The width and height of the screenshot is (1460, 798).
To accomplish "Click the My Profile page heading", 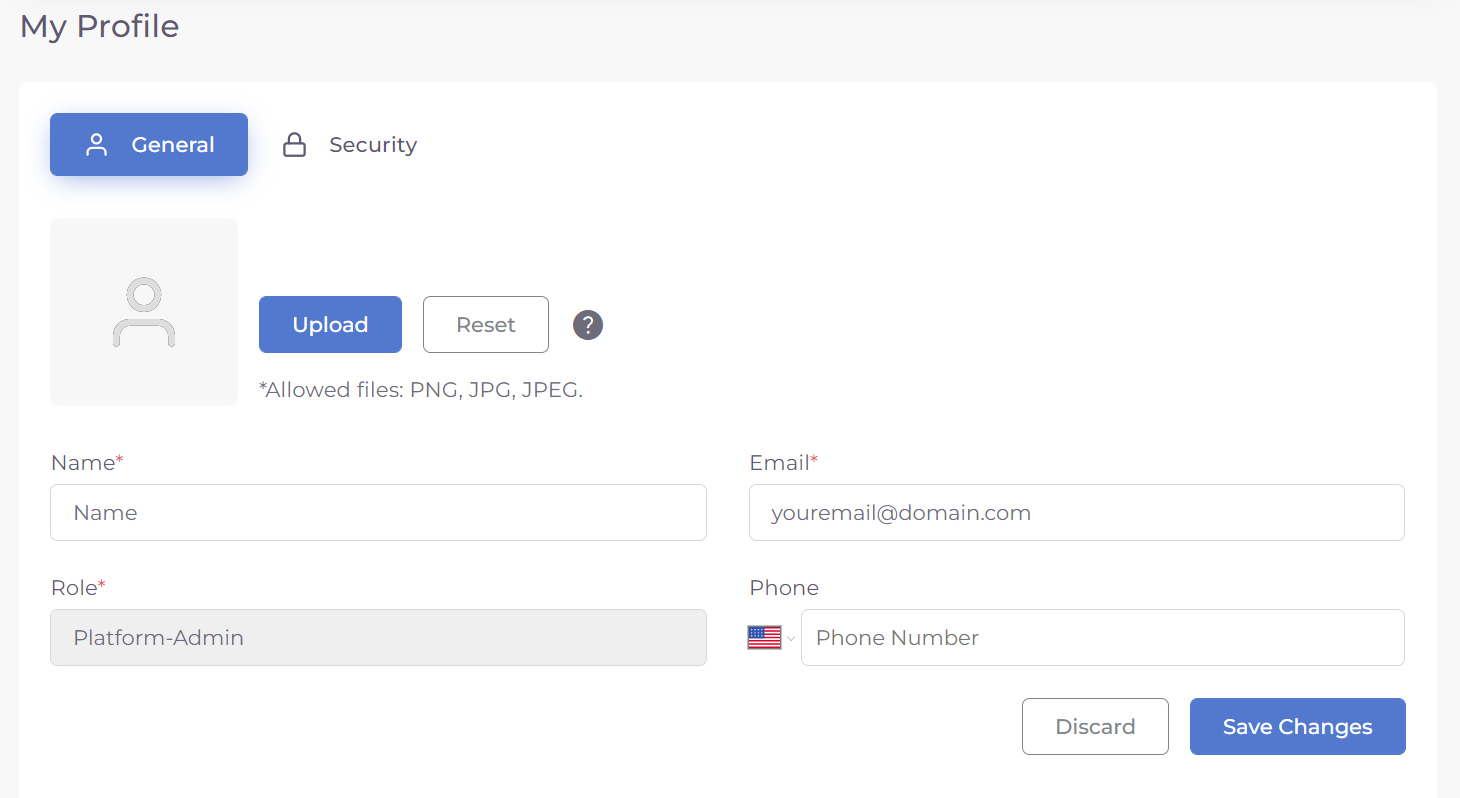I will click(x=100, y=26).
